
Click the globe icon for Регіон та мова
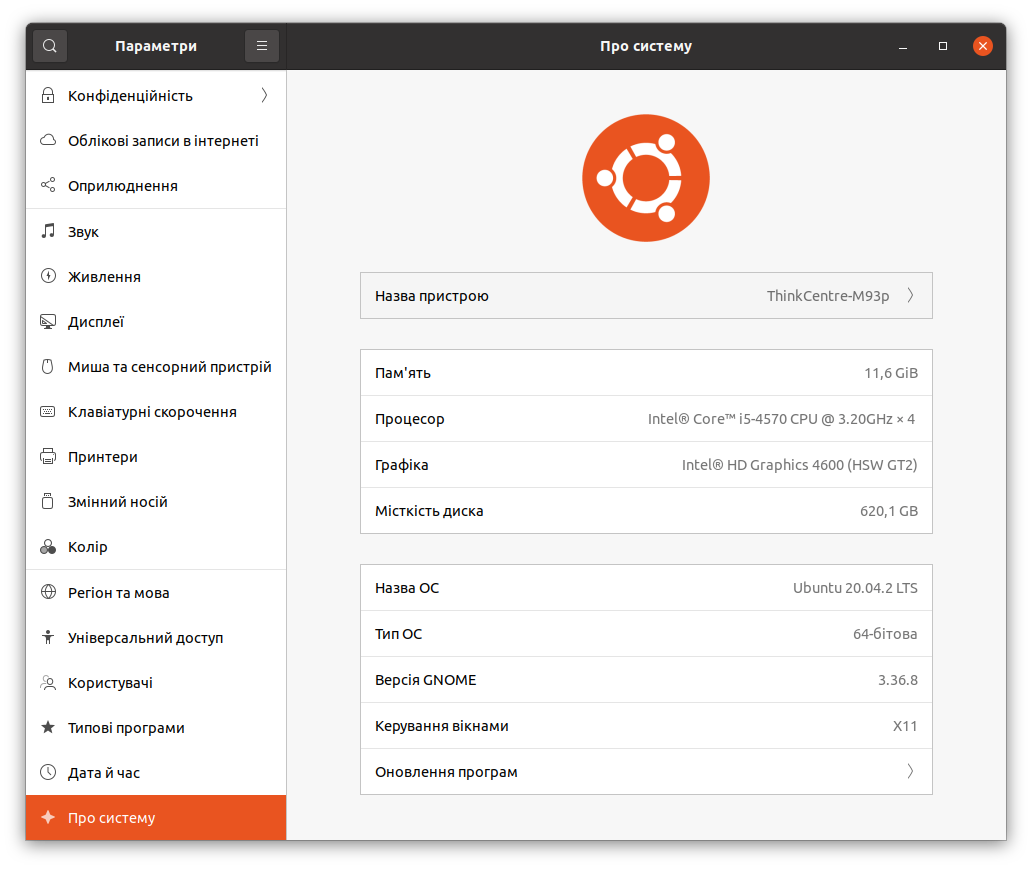tap(47, 593)
